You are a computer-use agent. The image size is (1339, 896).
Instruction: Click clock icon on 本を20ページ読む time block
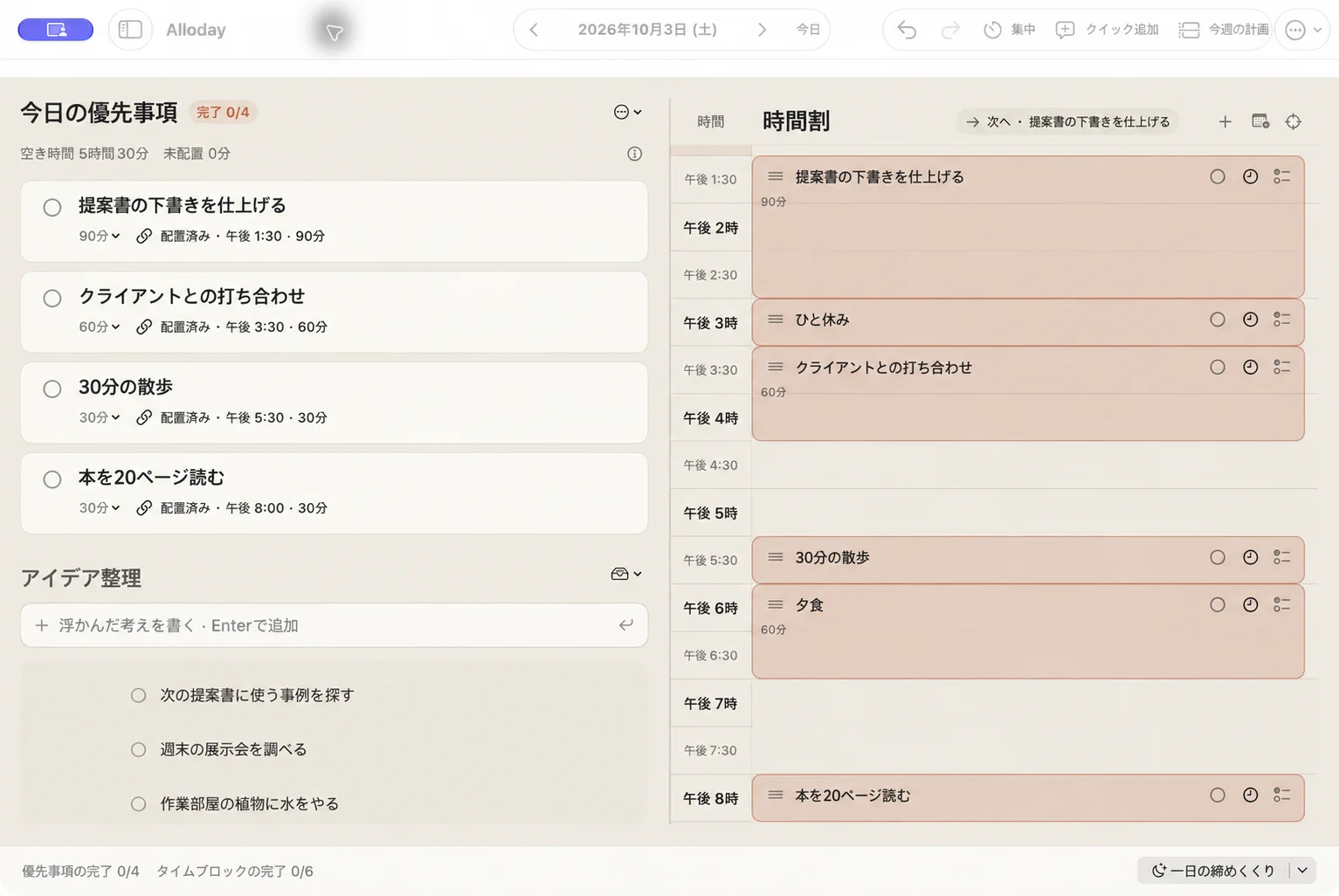[1251, 795]
